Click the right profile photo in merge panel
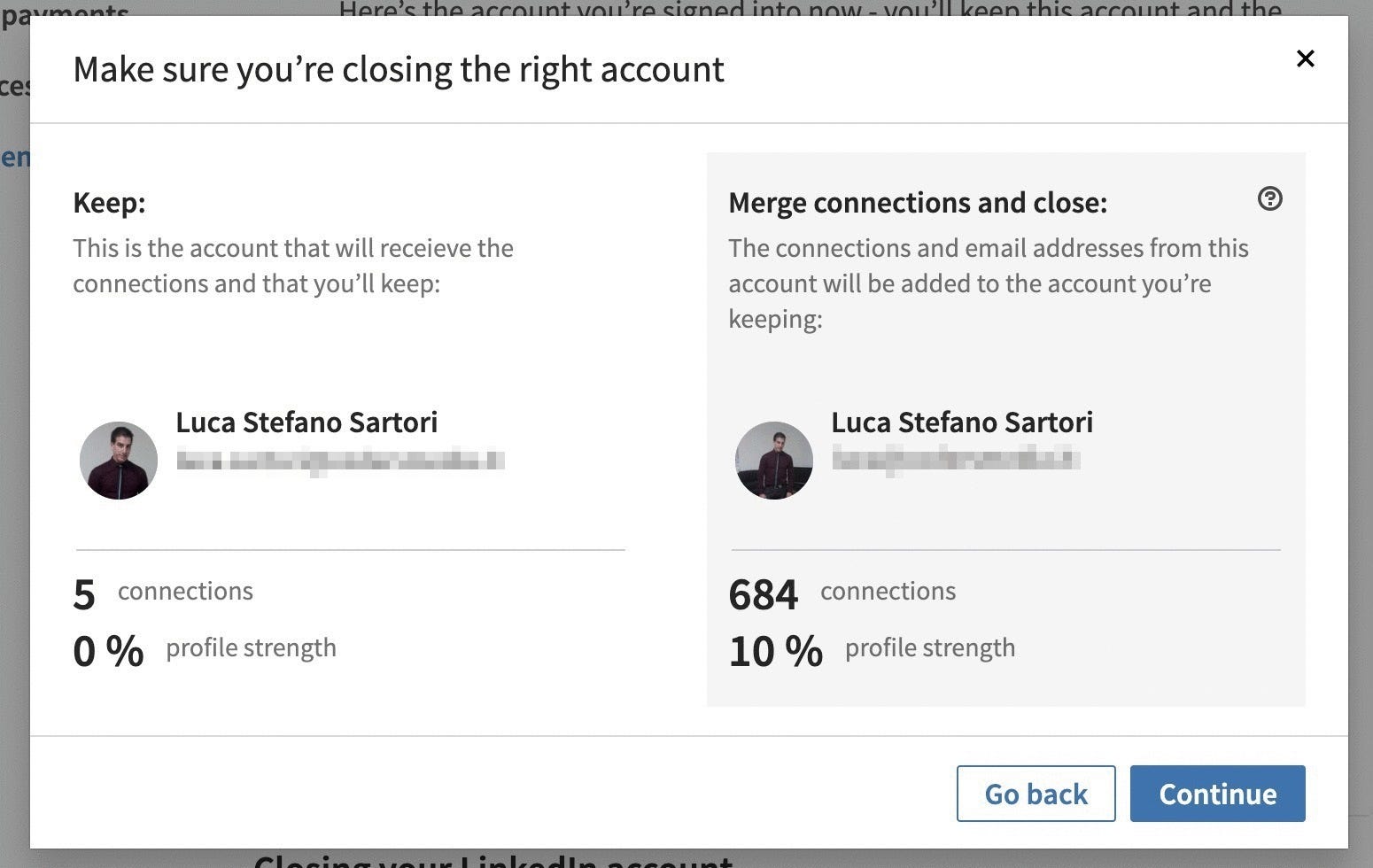The width and height of the screenshot is (1373, 868). click(x=773, y=460)
